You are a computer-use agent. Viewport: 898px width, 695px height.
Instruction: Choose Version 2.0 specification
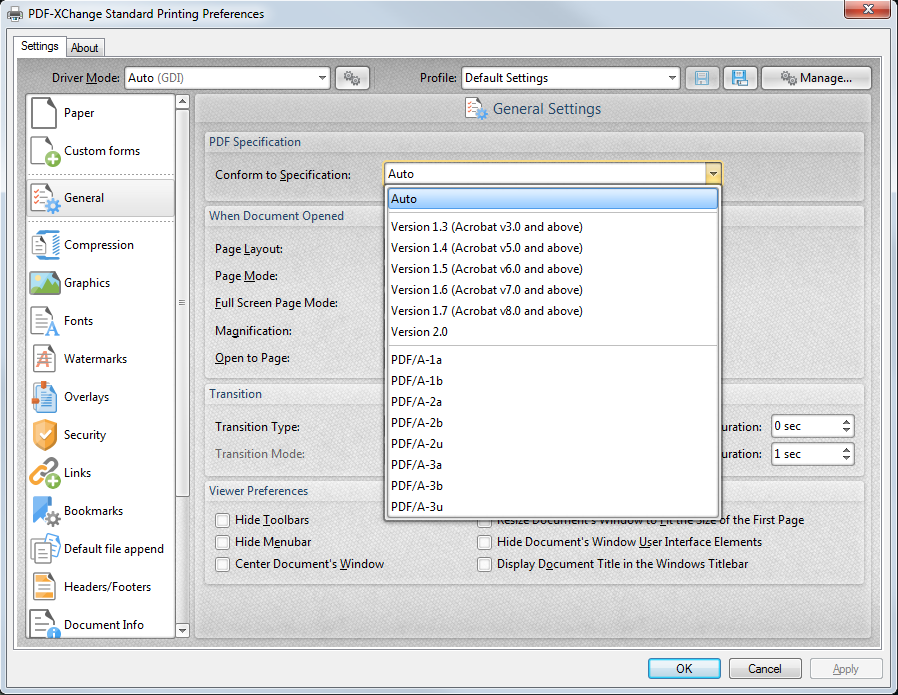(x=553, y=332)
